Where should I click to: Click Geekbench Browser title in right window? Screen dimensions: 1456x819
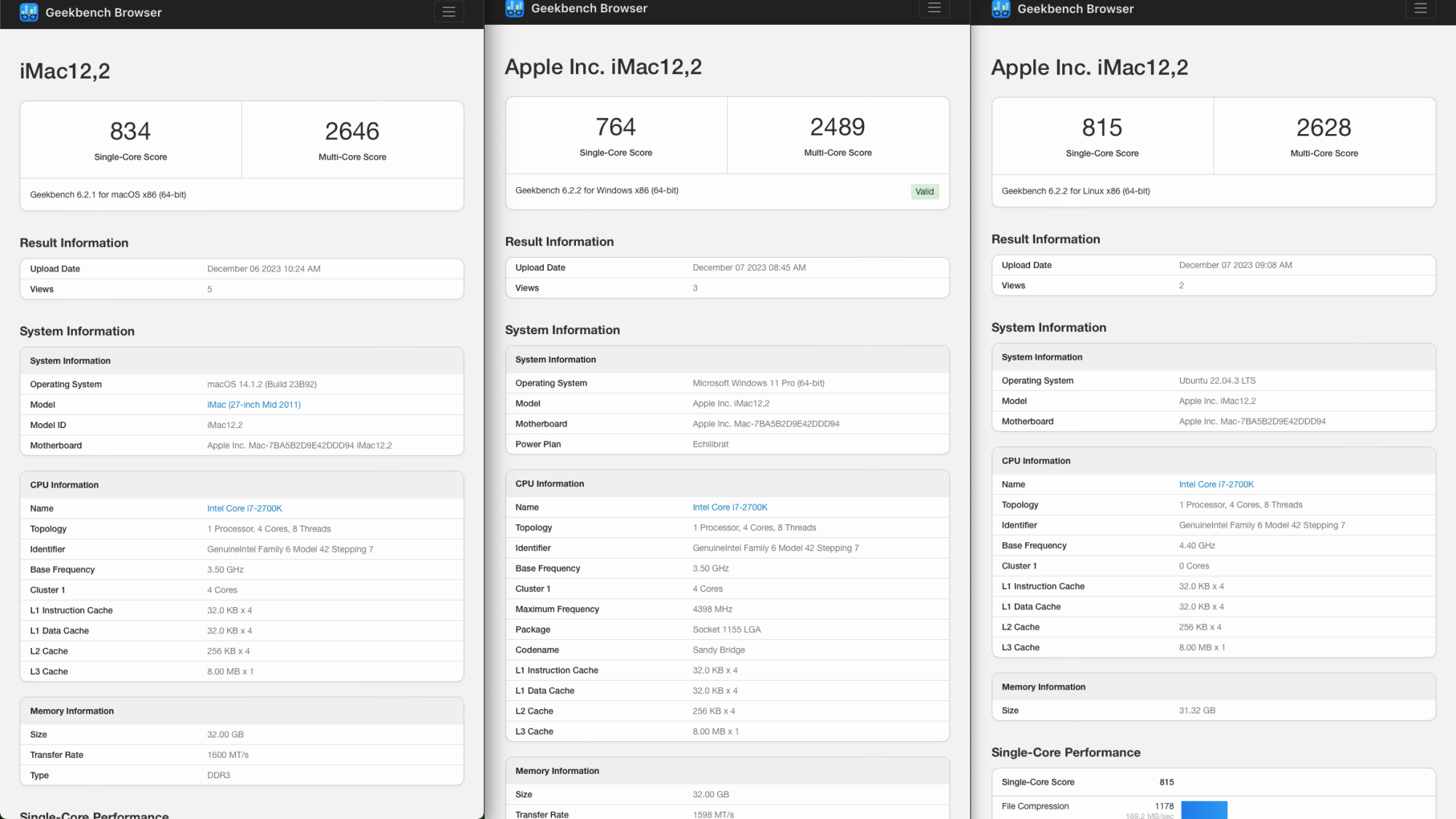pos(1075,9)
